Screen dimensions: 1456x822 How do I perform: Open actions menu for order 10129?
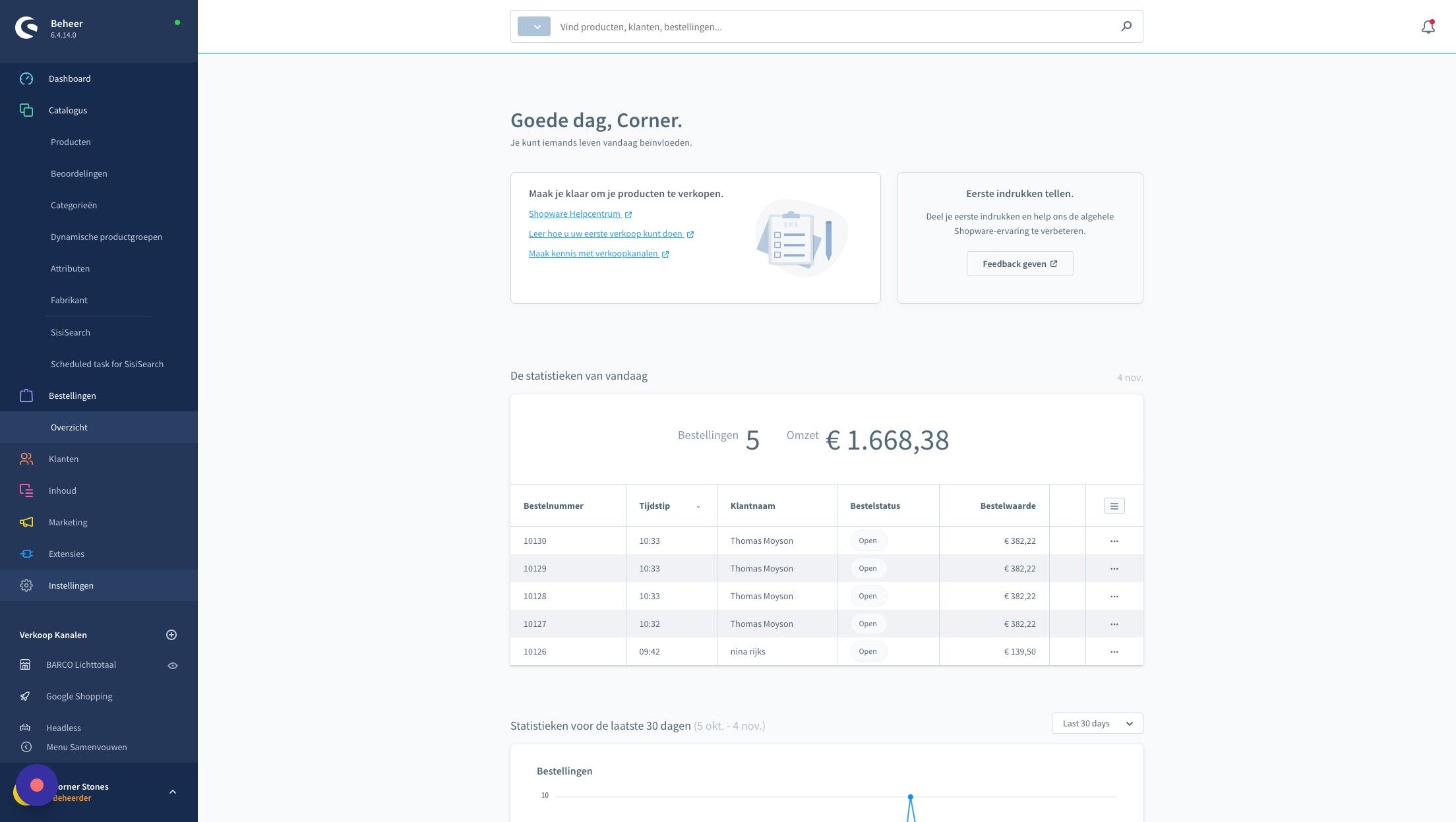point(1114,568)
